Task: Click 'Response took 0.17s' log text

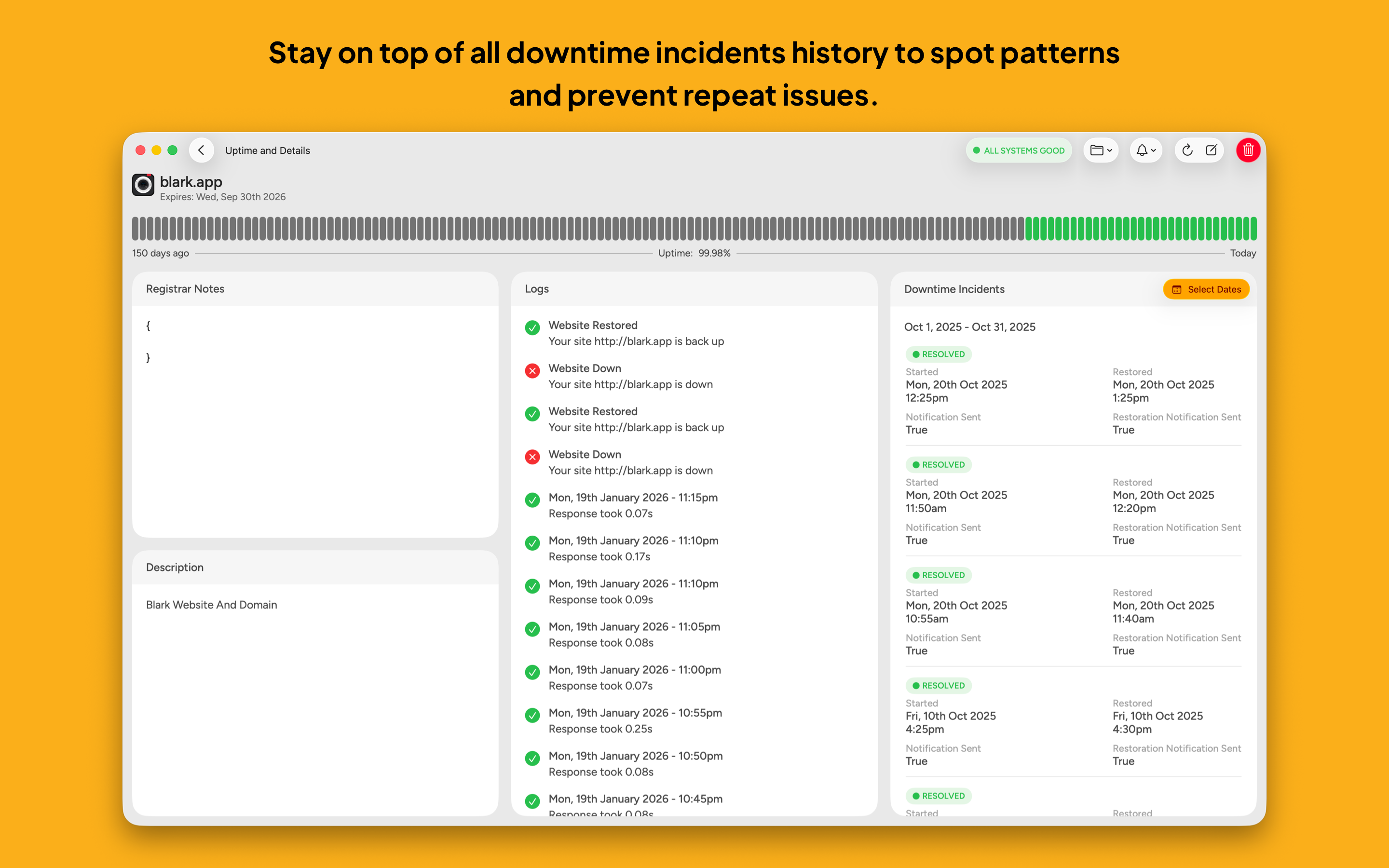Action: 599,556
